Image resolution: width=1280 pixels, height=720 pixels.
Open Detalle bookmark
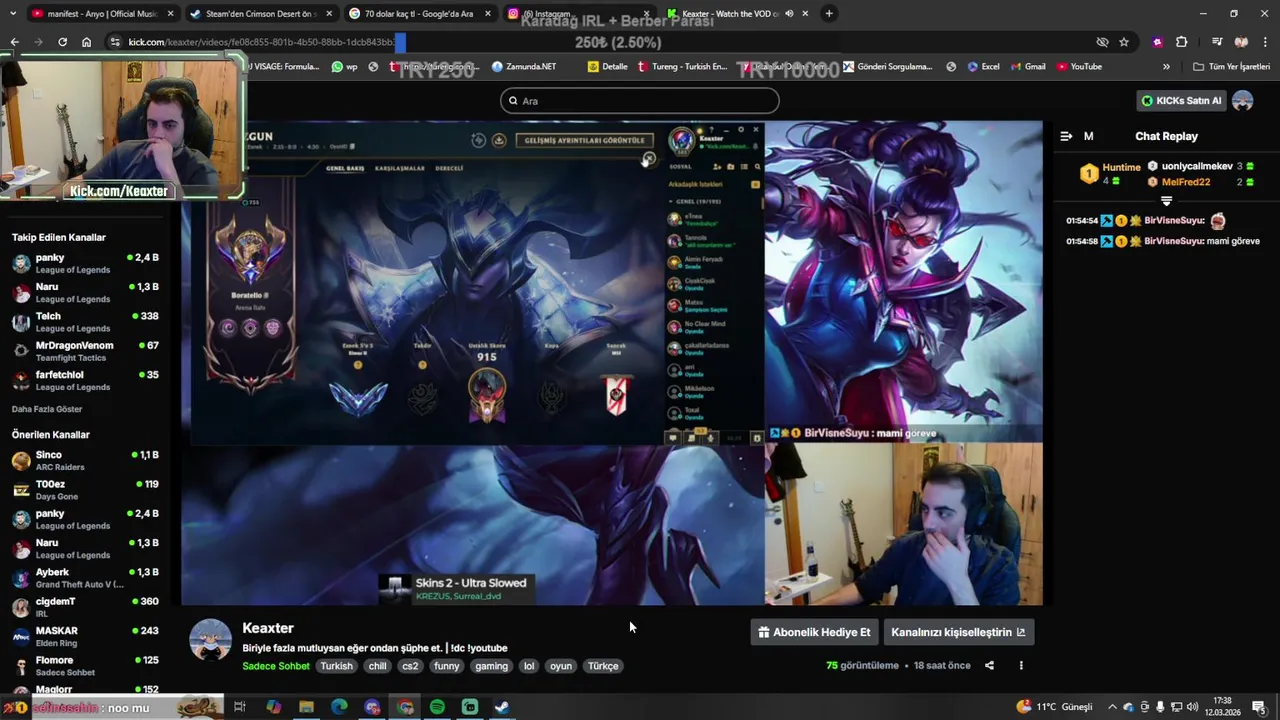pyautogui.click(x=607, y=67)
